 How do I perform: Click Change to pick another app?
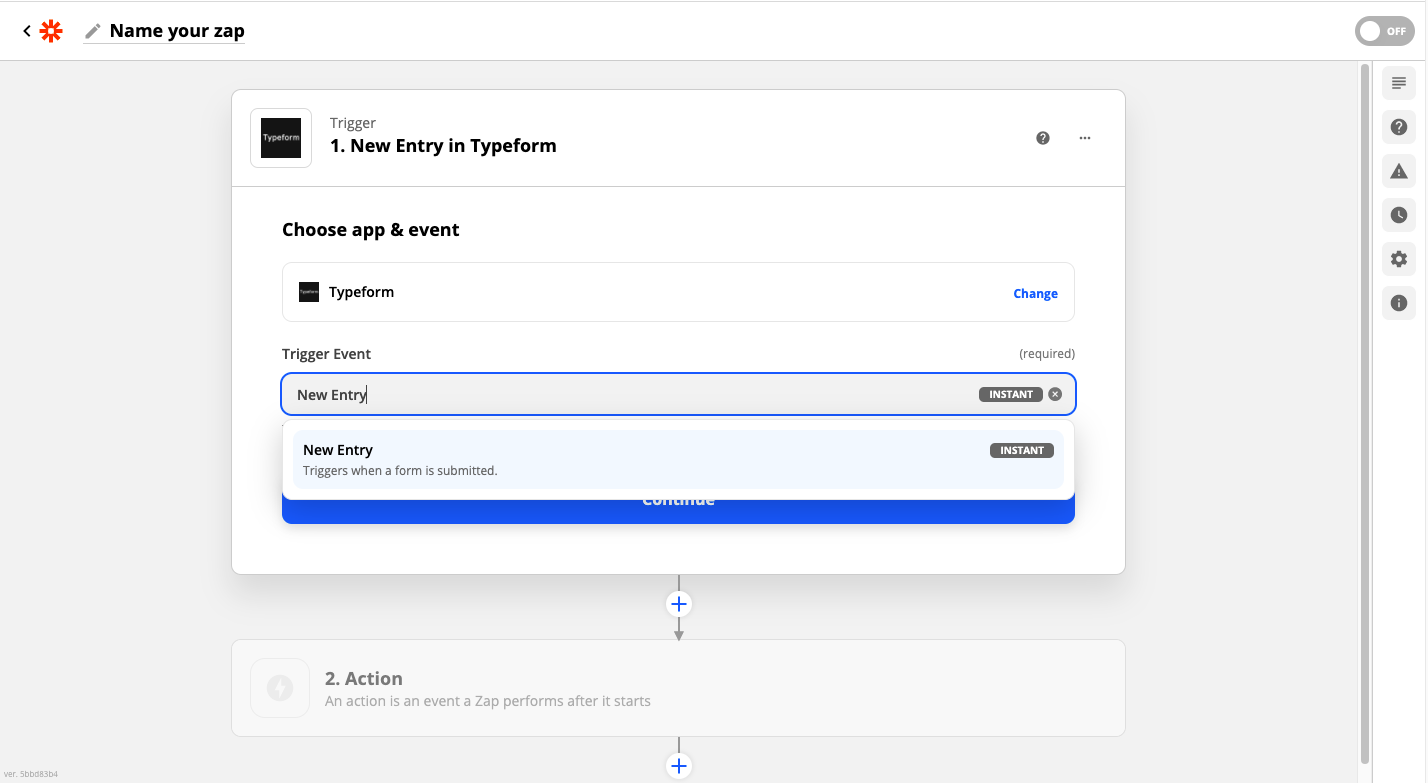pyautogui.click(x=1035, y=293)
